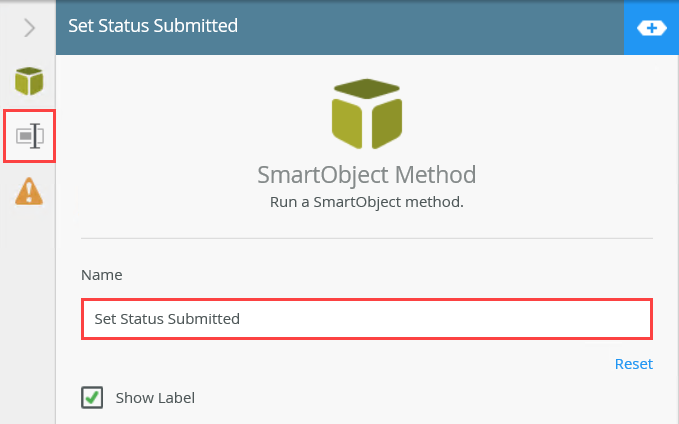Focus the Name input field

point(366,319)
